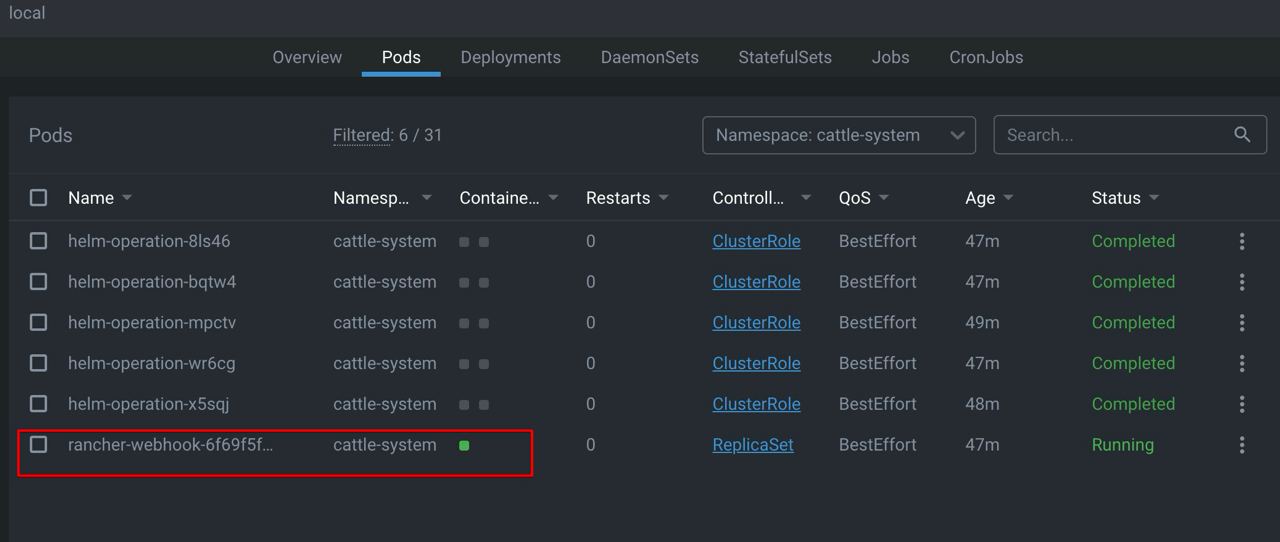
Task: Switch to the Deployments tab
Action: tap(510, 57)
